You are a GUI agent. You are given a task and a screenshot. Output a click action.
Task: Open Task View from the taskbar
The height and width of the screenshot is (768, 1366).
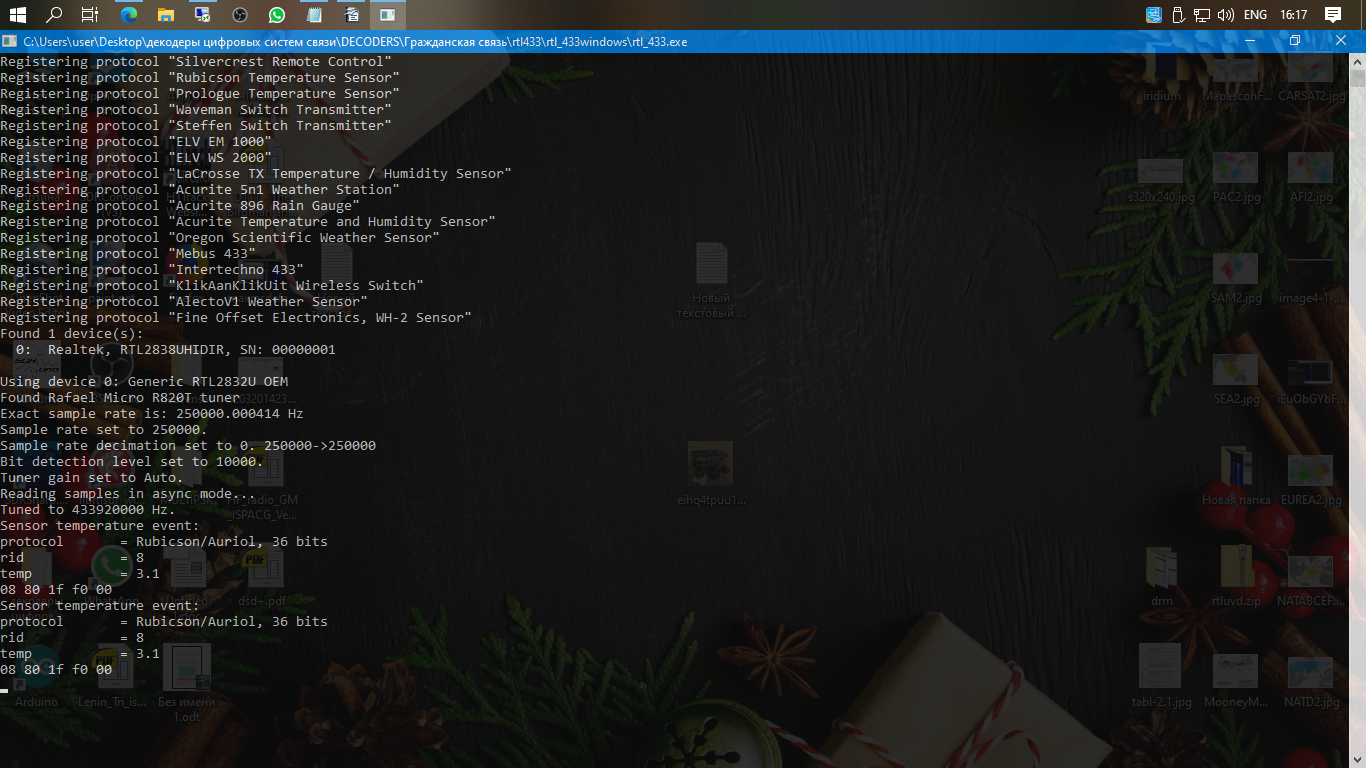pyautogui.click(x=90, y=15)
